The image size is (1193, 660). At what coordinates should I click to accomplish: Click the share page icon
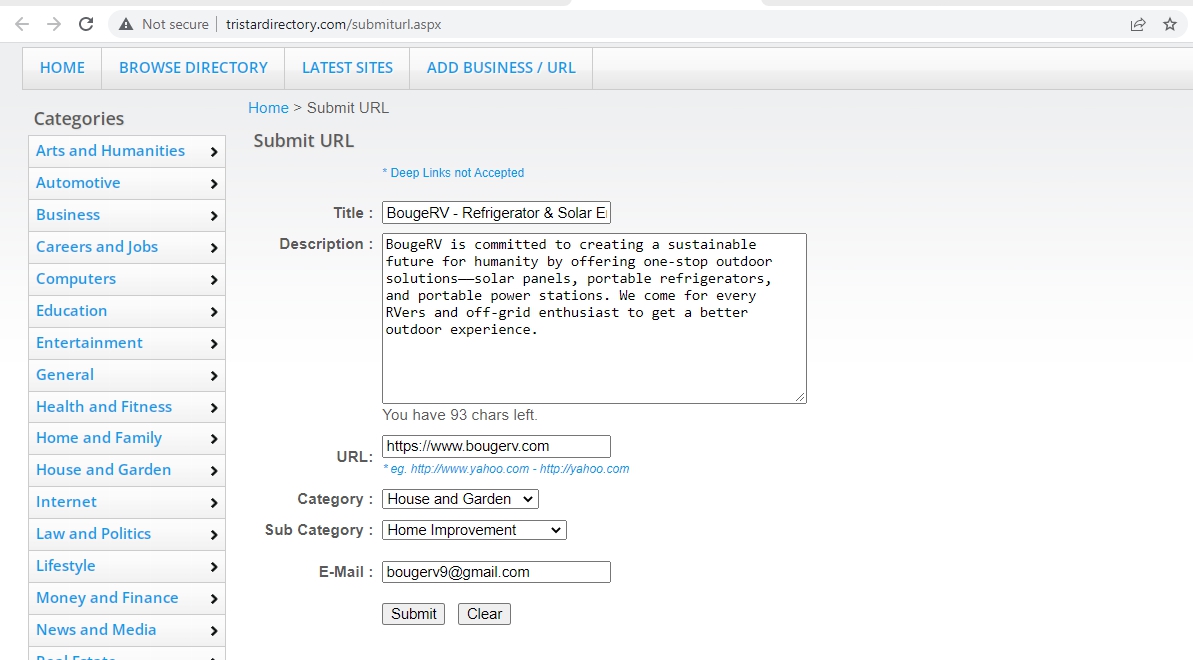[x=1138, y=24]
